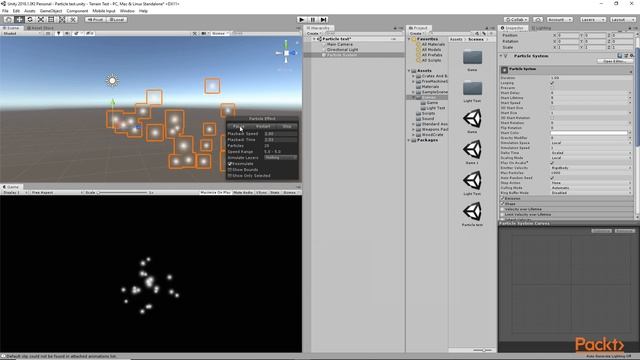Toggle the Emission module checkbox
This screenshot has height=360, width=640.
502,198
